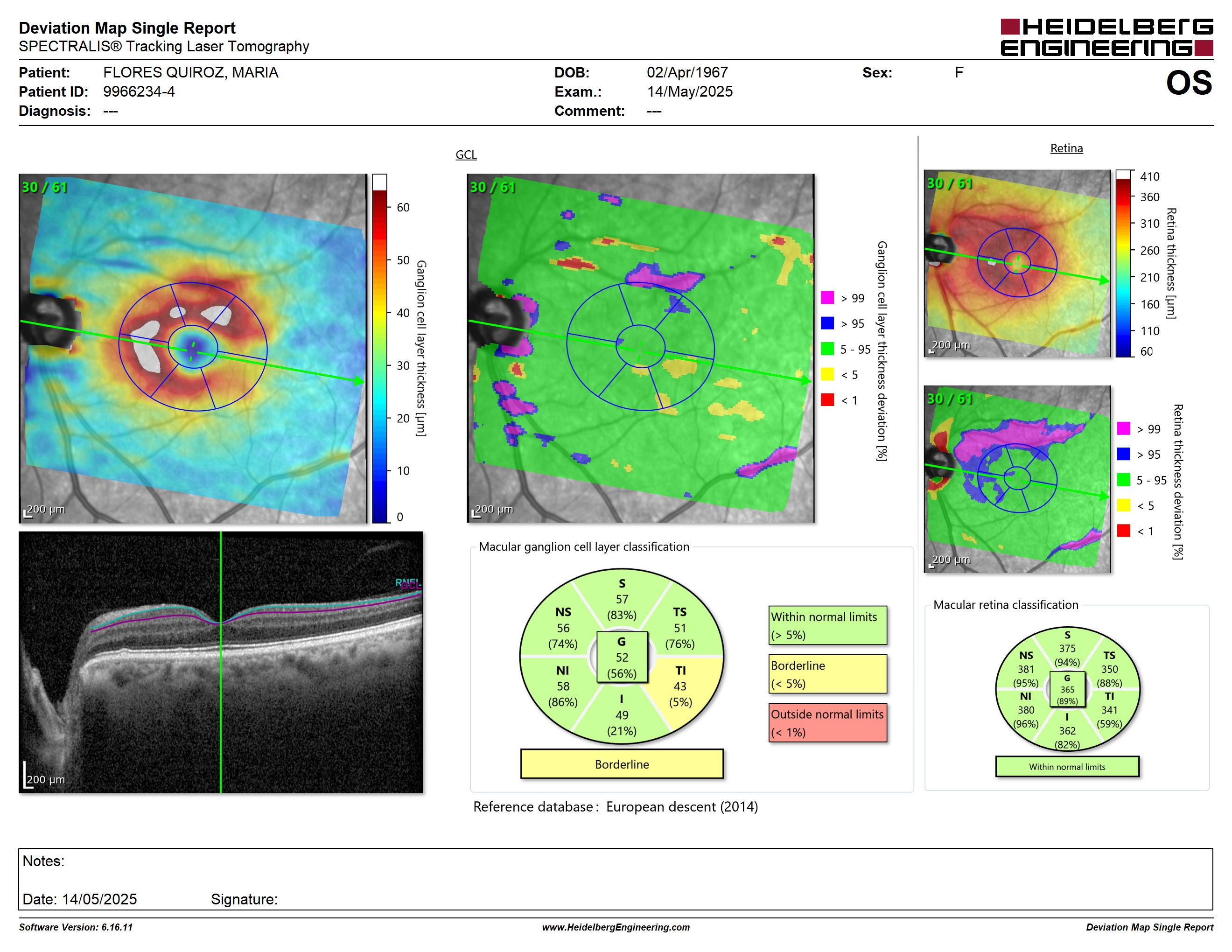Click the DOB value 02/Apr/1967
Screen dimensions: 1232x952
pyautogui.click(x=687, y=72)
